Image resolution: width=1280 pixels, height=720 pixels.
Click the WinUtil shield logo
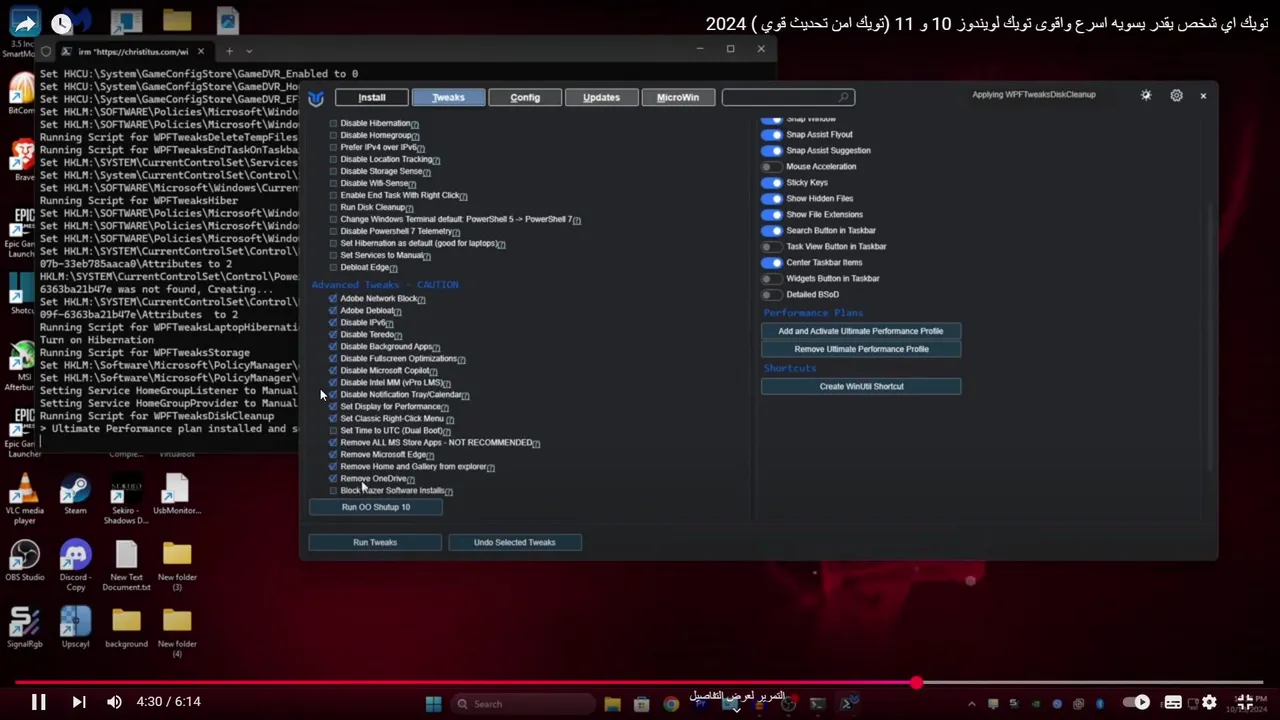[x=316, y=98]
